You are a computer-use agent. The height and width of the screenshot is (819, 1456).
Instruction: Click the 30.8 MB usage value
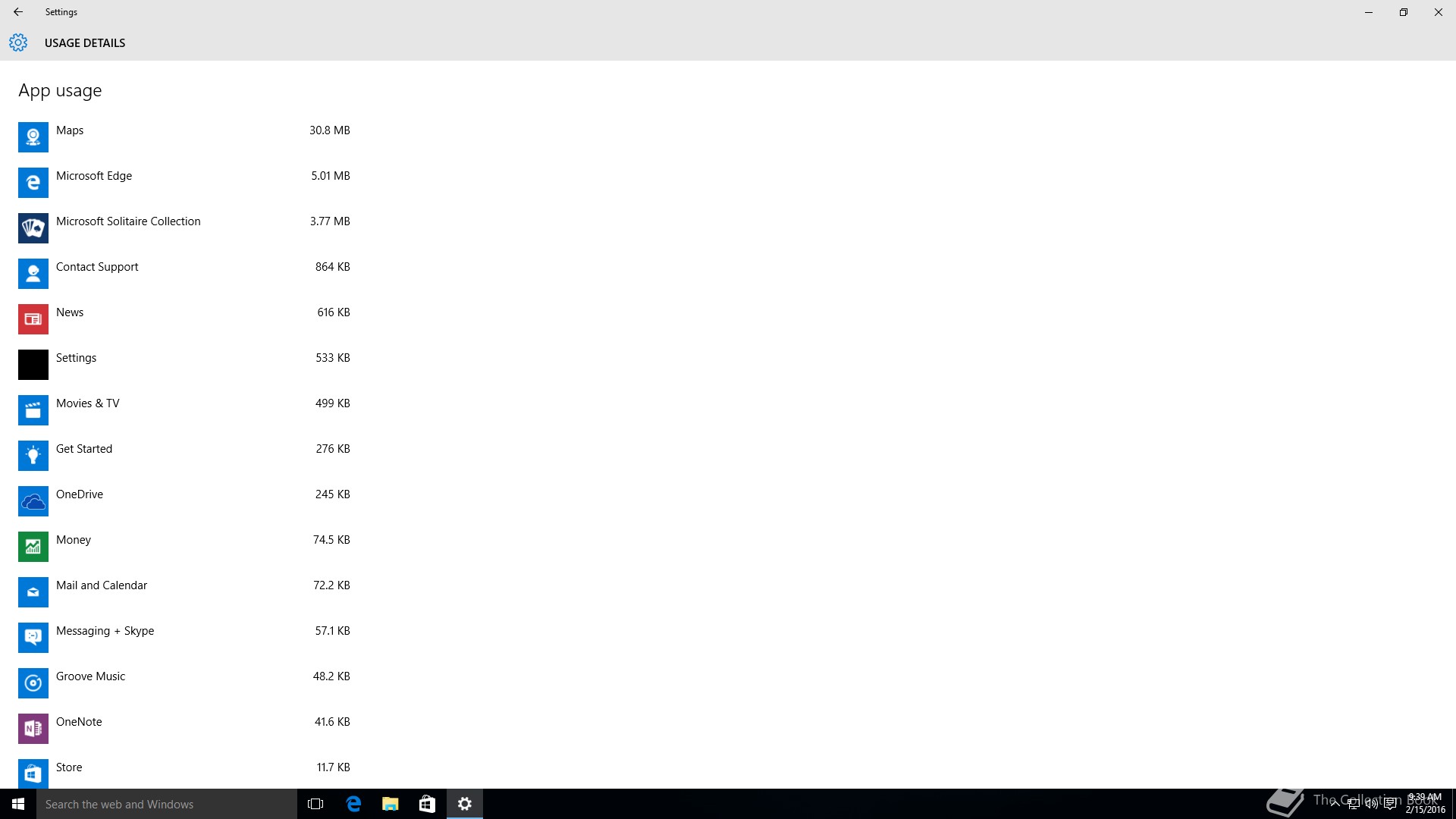click(x=329, y=130)
